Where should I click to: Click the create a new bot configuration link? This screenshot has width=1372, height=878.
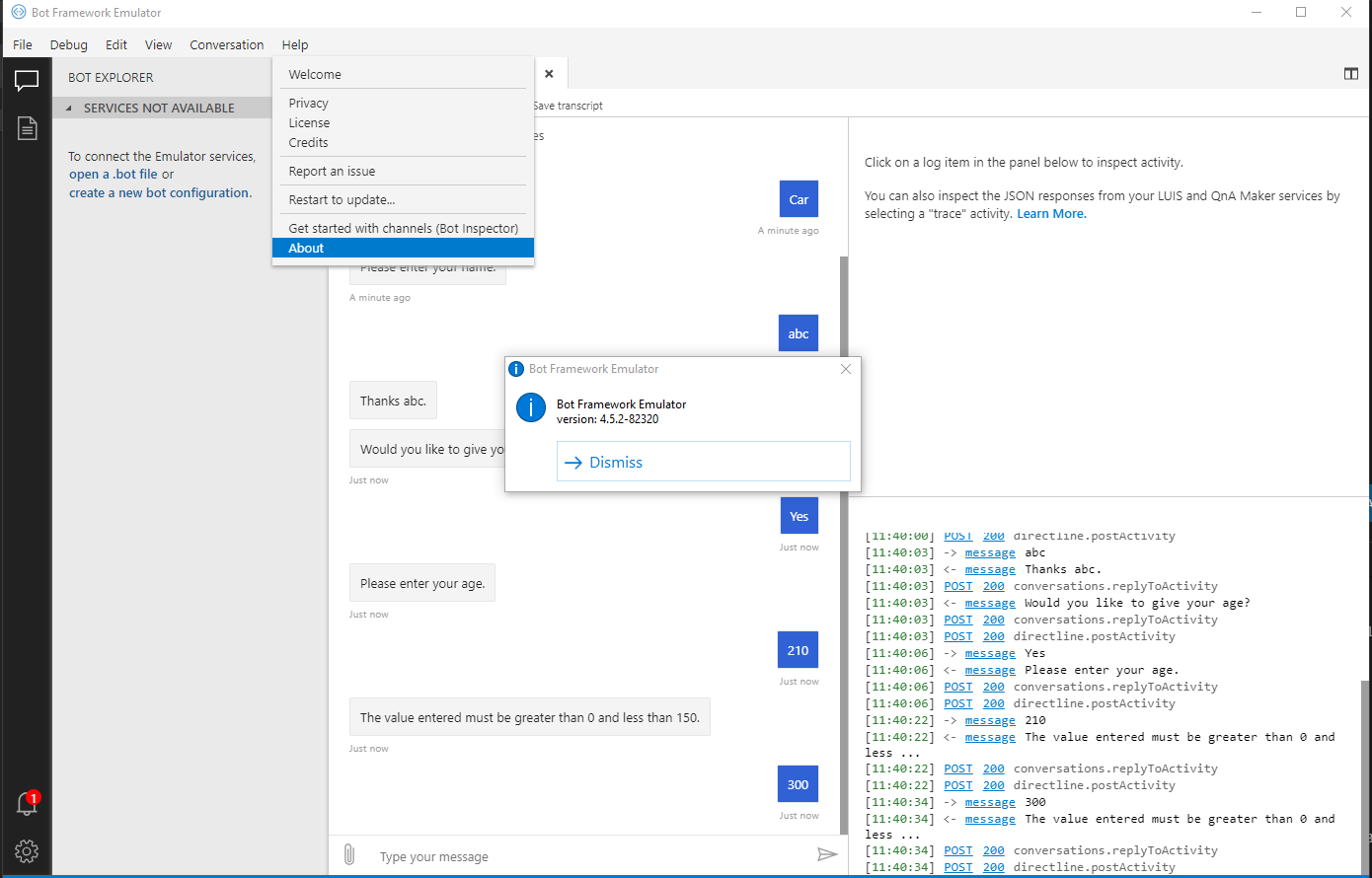160,192
